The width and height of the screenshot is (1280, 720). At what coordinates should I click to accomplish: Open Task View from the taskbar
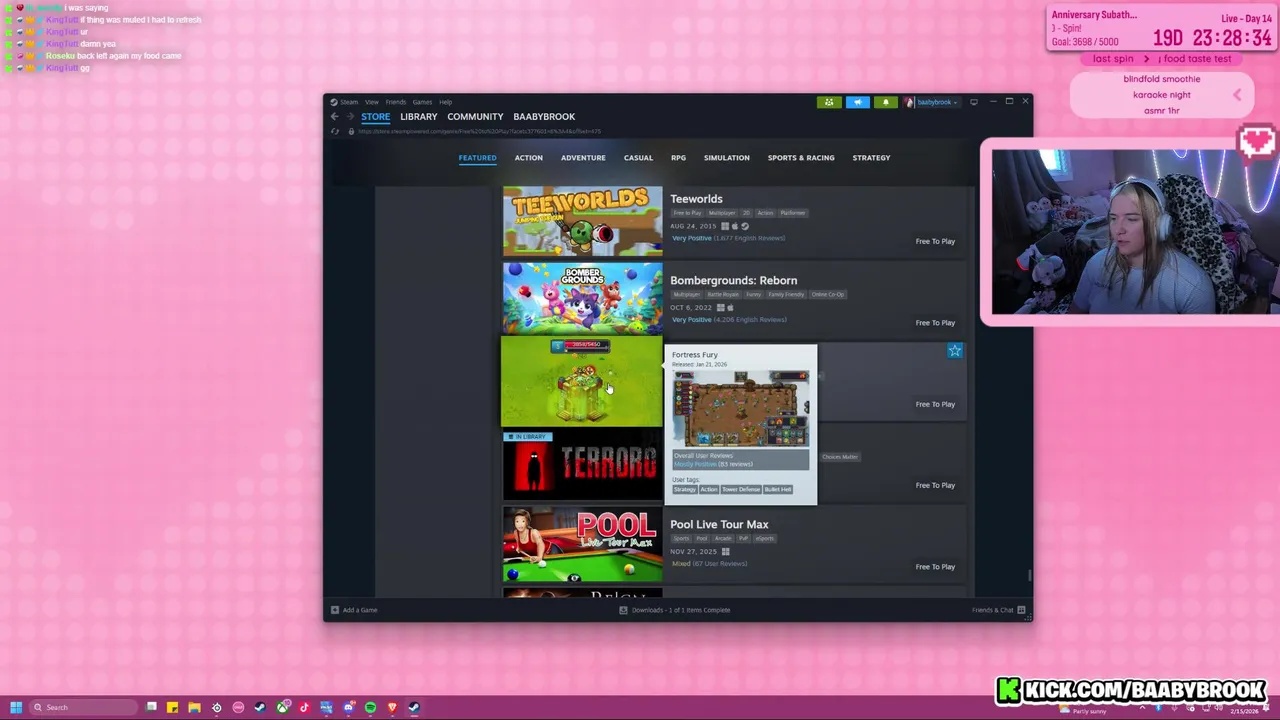(151, 707)
